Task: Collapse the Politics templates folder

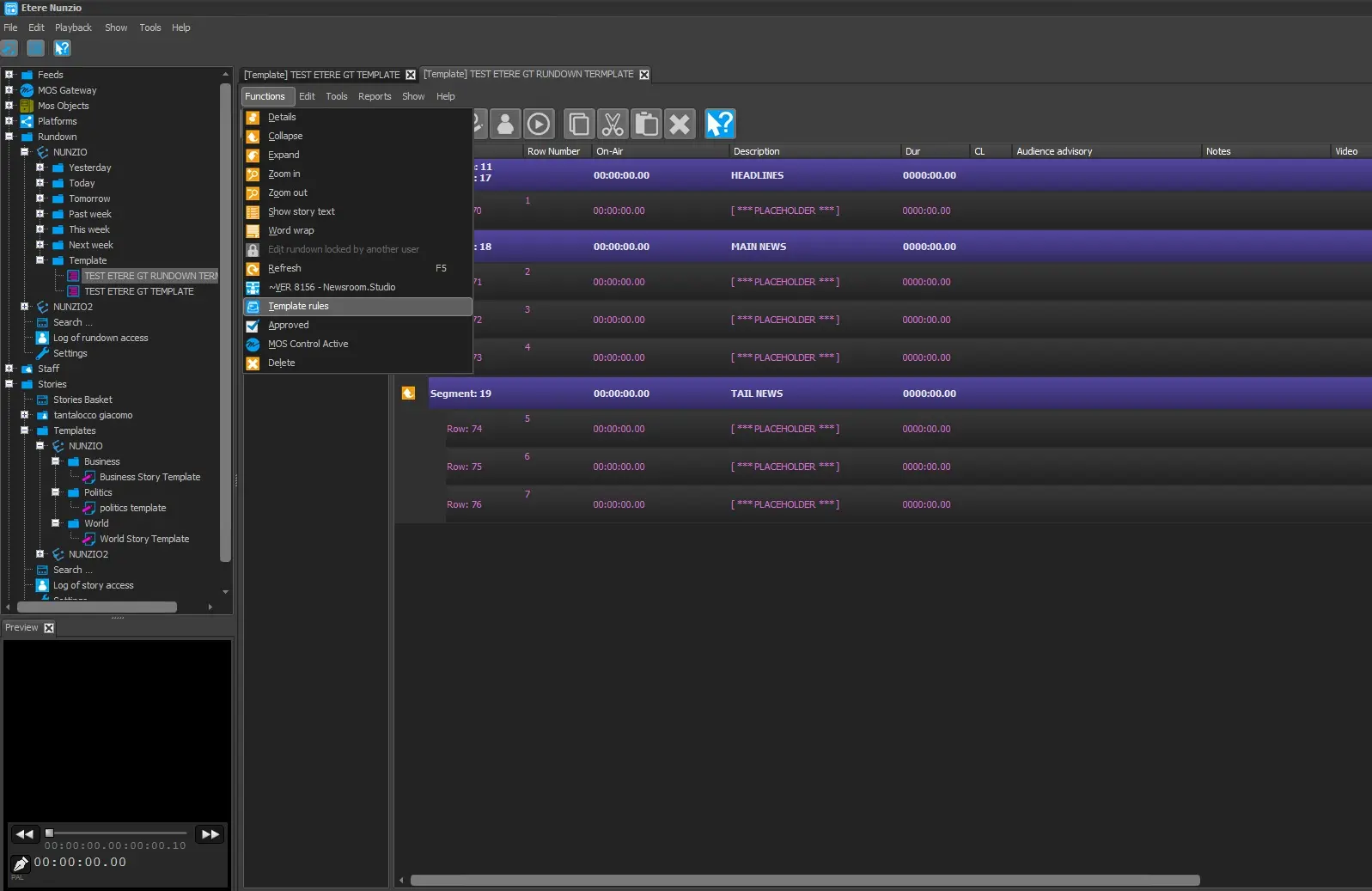Action: tap(56, 492)
